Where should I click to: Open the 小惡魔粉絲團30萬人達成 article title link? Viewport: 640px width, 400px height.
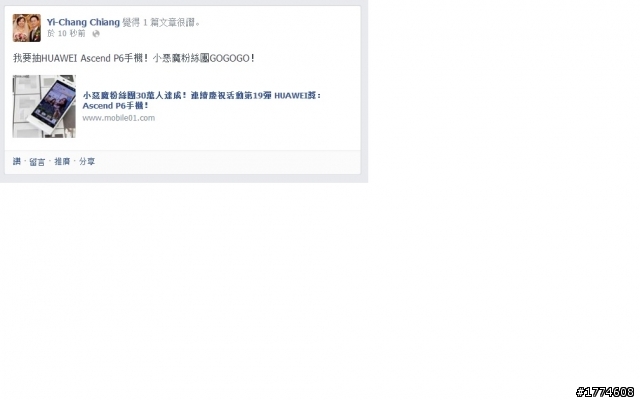pyautogui.click(x=202, y=100)
